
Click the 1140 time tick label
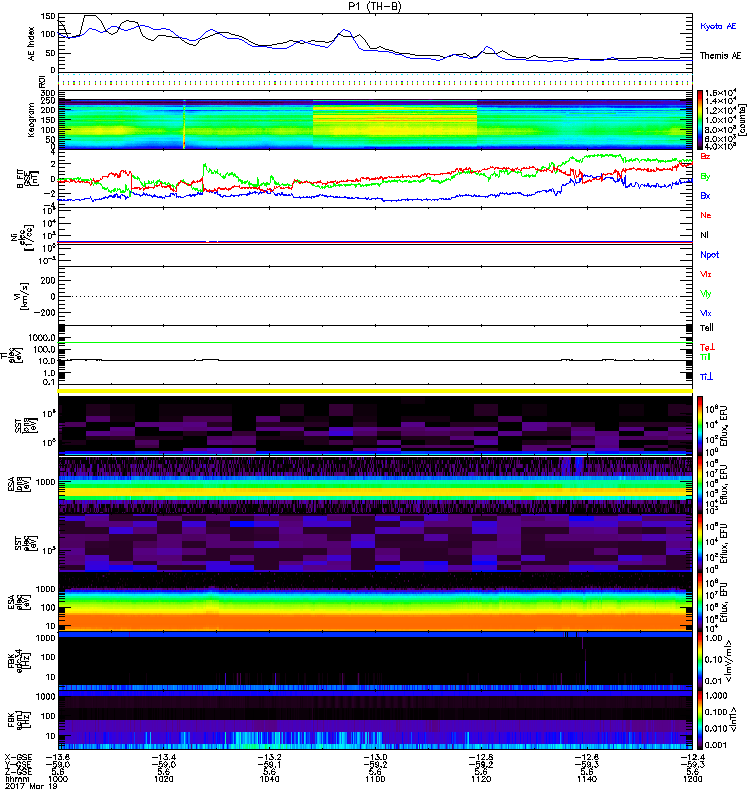[x=587, y=779]
